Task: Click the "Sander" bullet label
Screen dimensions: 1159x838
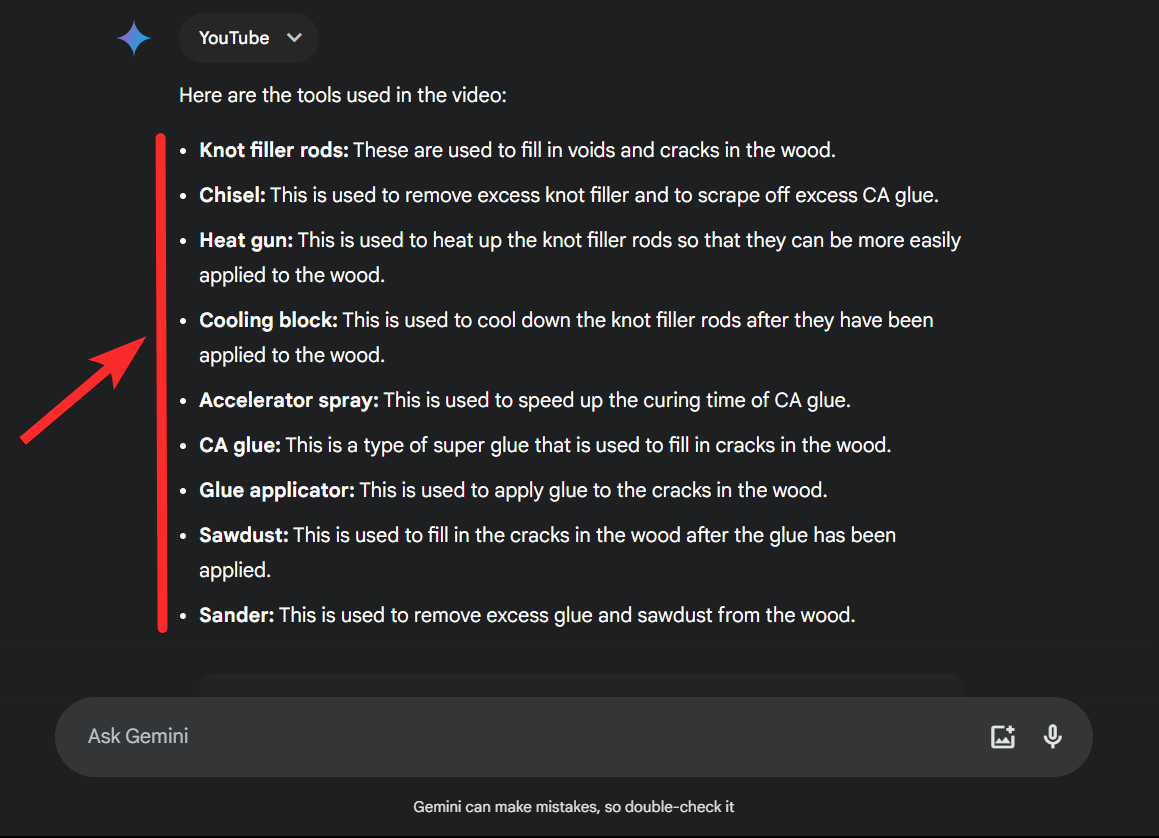Action: coord(236,615)
